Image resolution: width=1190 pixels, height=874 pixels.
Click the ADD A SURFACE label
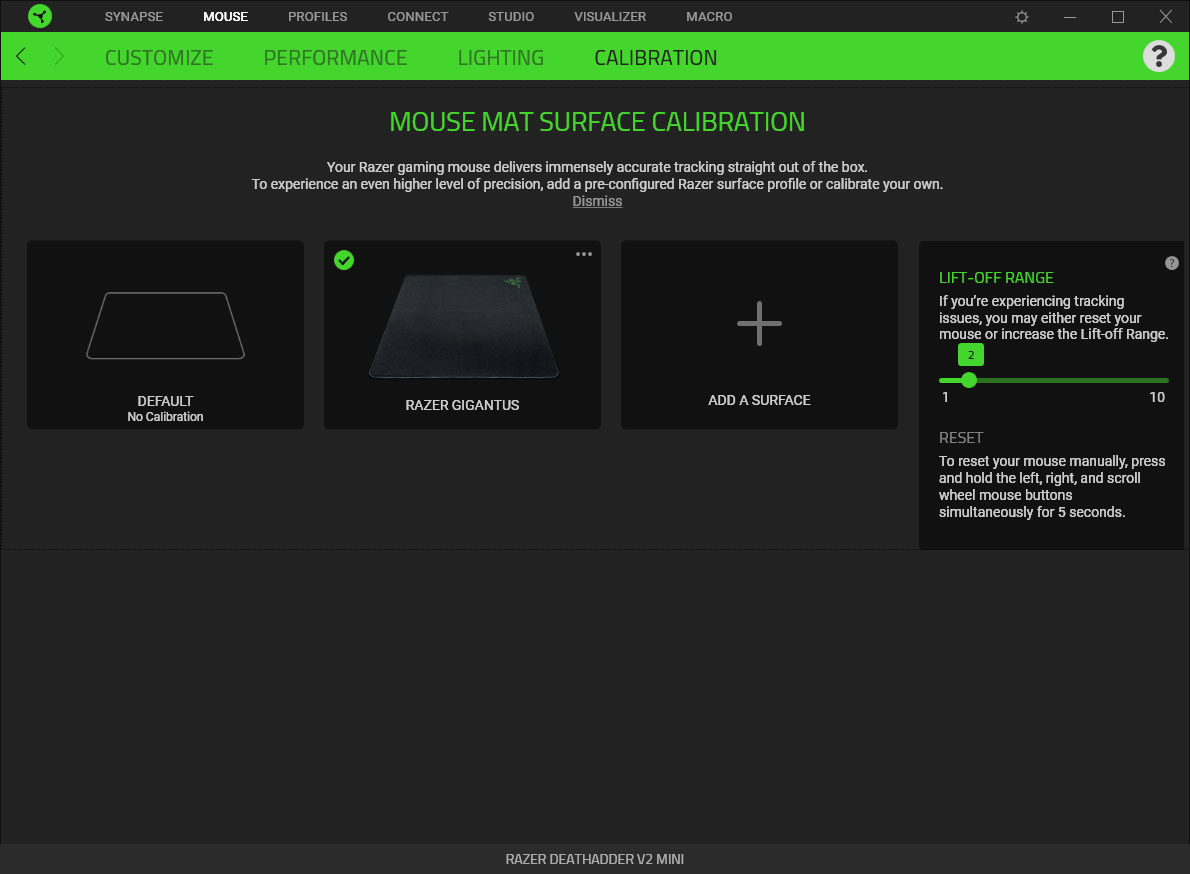(759, 400)
